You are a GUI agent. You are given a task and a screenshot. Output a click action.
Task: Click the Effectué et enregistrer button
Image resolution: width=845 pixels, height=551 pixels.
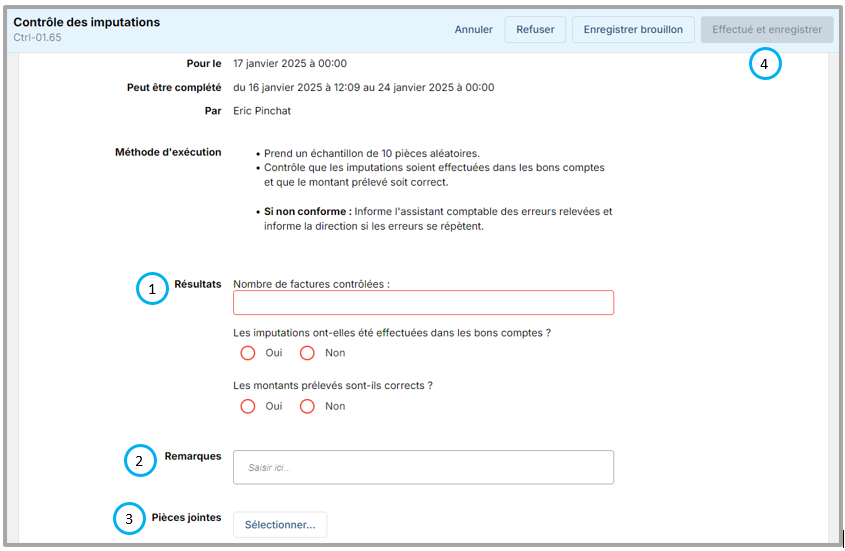[x=767, y=30]
